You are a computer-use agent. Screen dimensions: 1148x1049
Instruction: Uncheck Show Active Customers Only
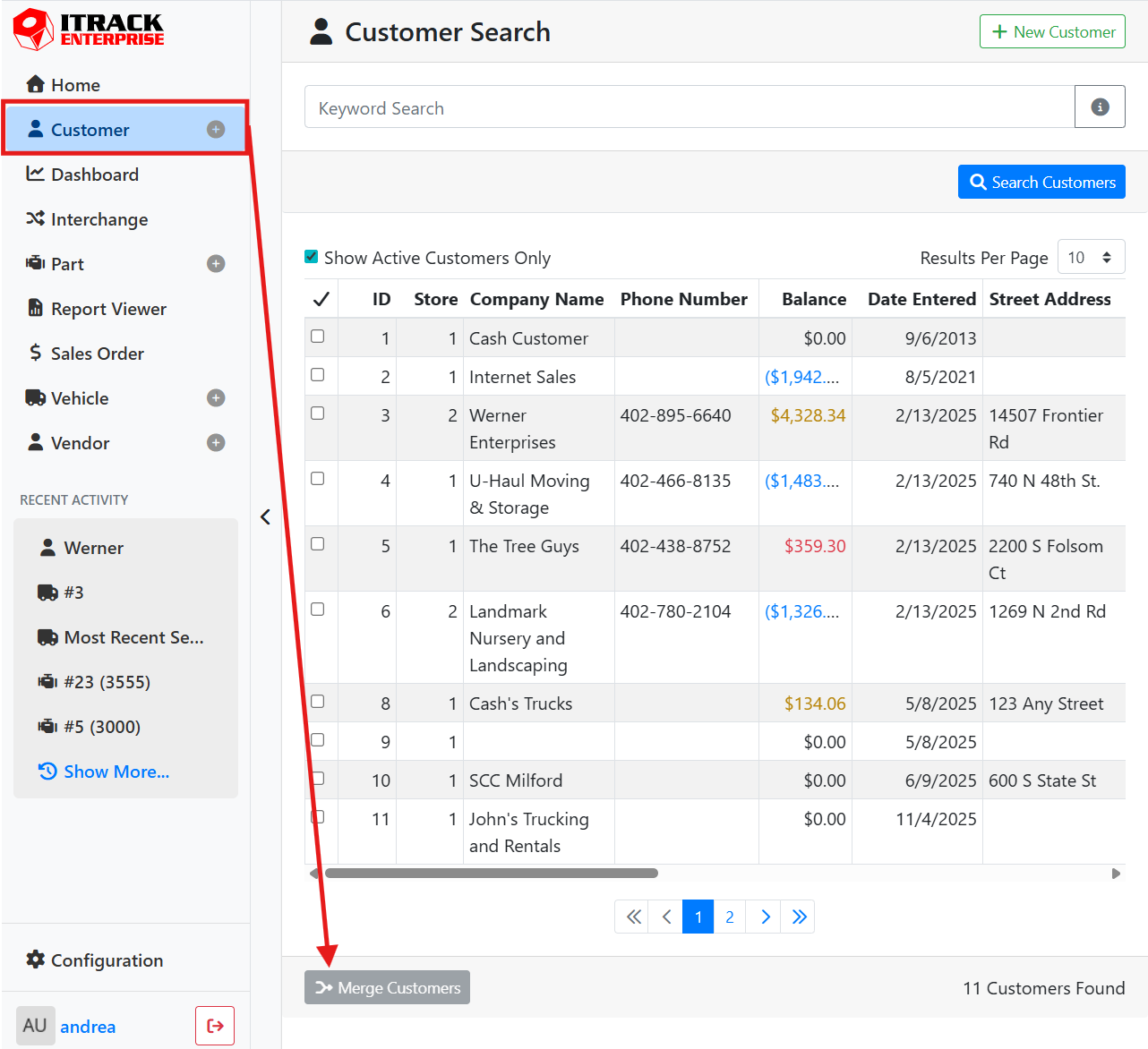click(312, 257)
